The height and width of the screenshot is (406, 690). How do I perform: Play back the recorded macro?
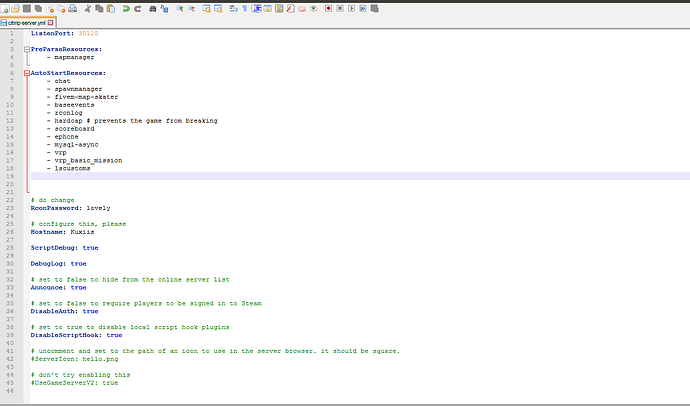click(x=351, y=8)
